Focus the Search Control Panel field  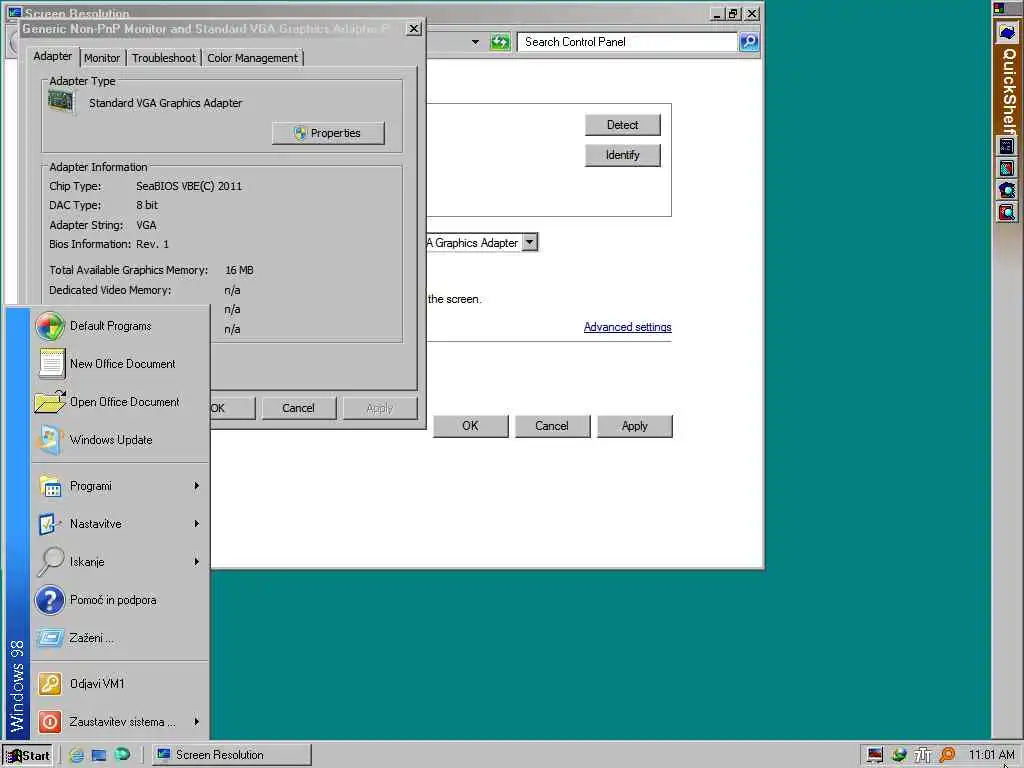coord(628,42)
